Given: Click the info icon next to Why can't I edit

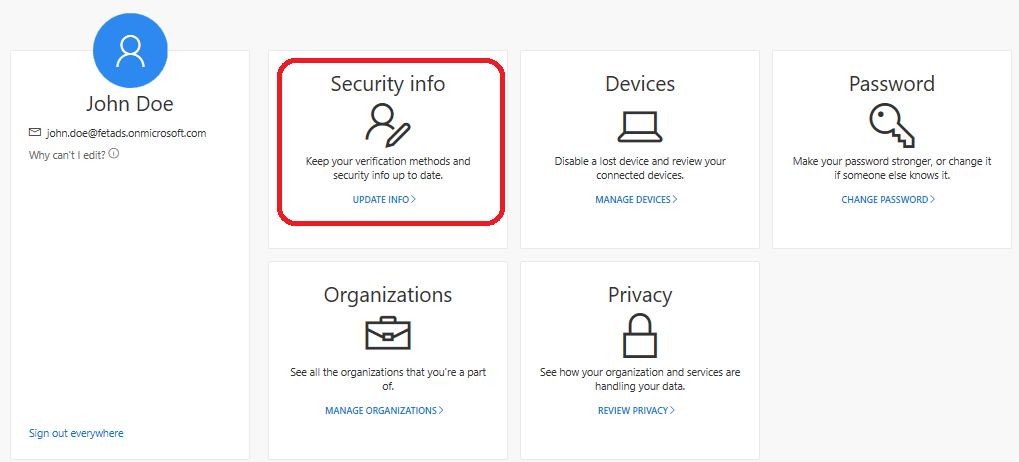Looking at the screenshot, I should (x=114, y=154).
